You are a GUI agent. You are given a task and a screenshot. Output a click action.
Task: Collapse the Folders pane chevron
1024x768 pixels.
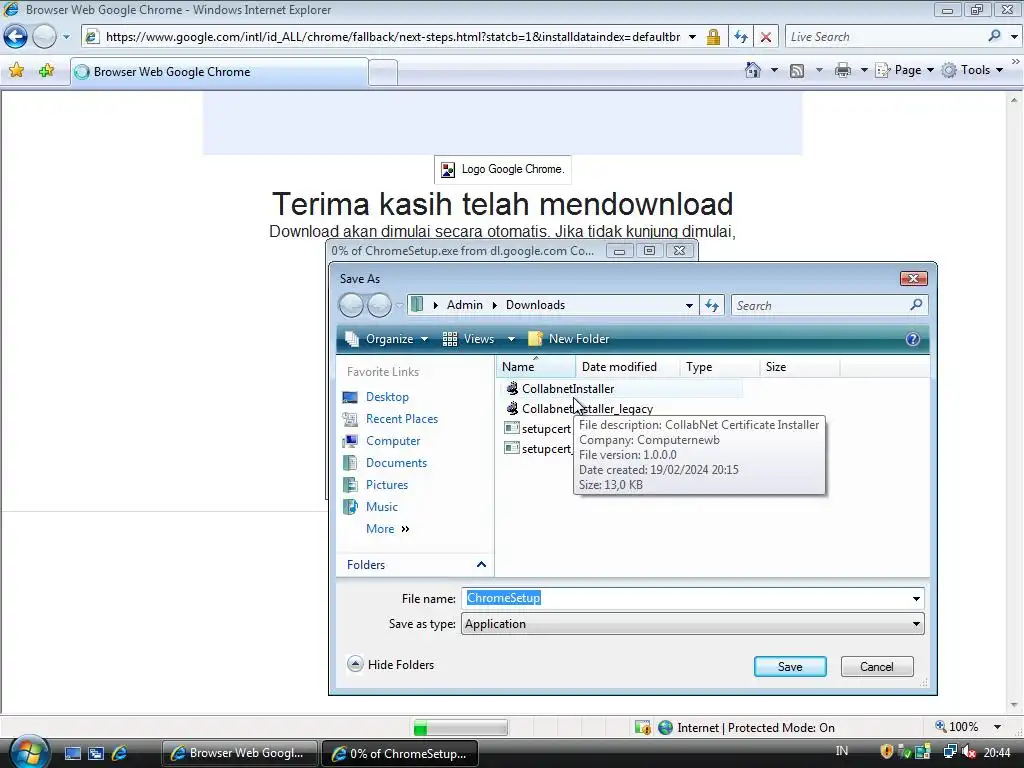tap(481, 564)
